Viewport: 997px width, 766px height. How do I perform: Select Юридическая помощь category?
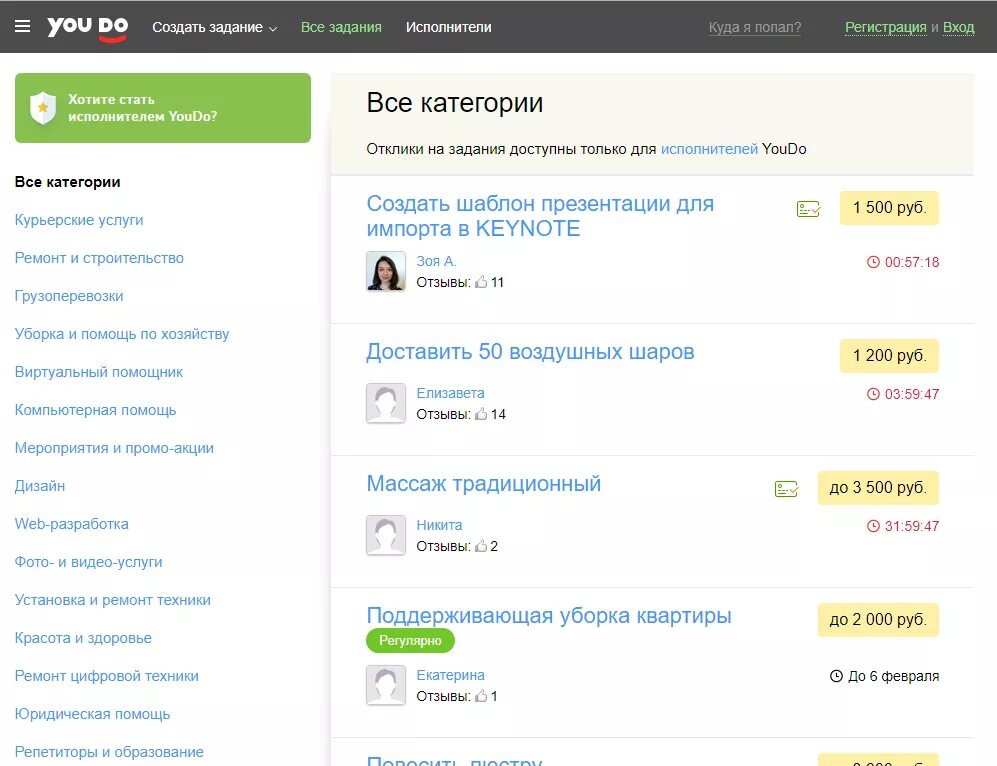tap(92, 714)
